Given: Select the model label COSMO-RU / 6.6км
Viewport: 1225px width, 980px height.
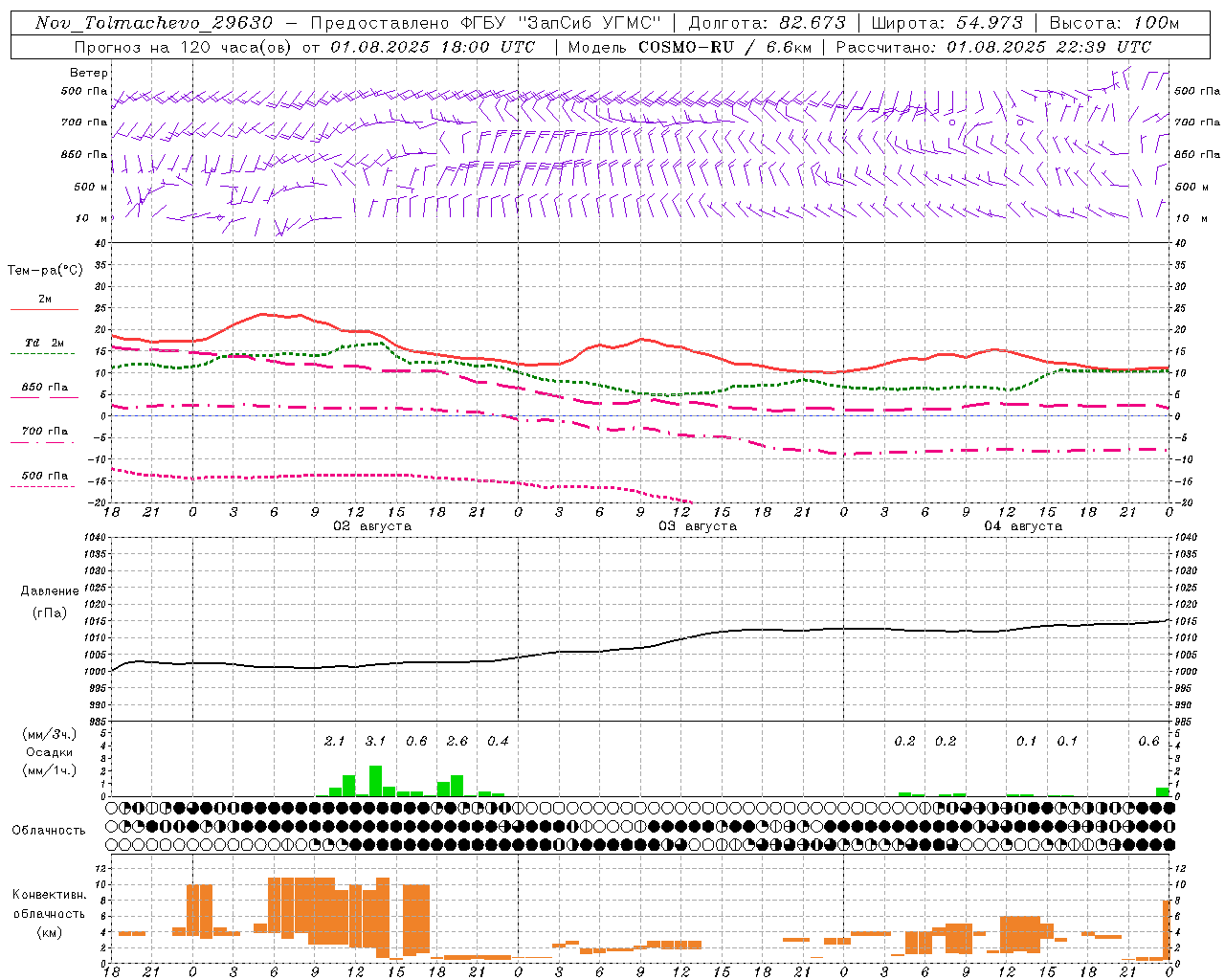Looking at the screenshot, I should click(x=724, y=47).
